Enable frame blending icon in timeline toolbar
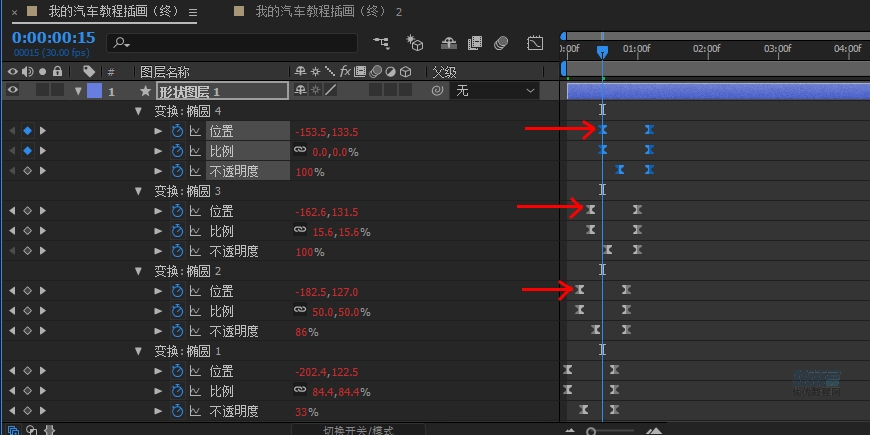Screen dimensions: 870x435 pyautogui.click(x=475, y=43)
